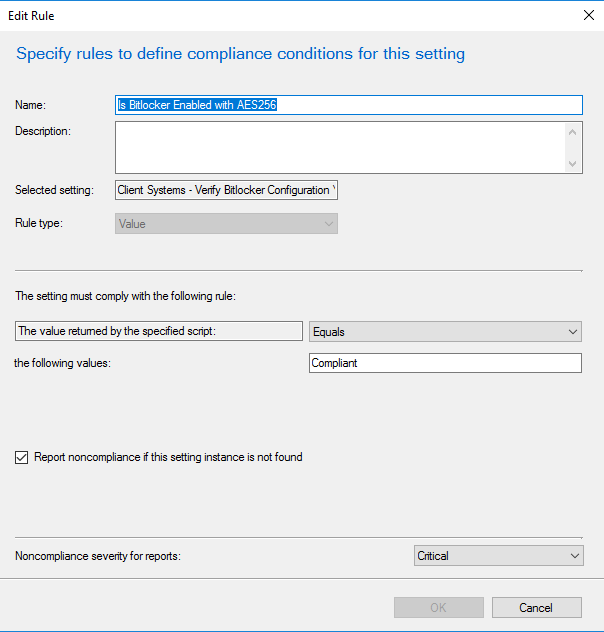This screenshot has height=632, width=604.
Task: Close the Edit Rule dialog window
Action: (587, 16)
